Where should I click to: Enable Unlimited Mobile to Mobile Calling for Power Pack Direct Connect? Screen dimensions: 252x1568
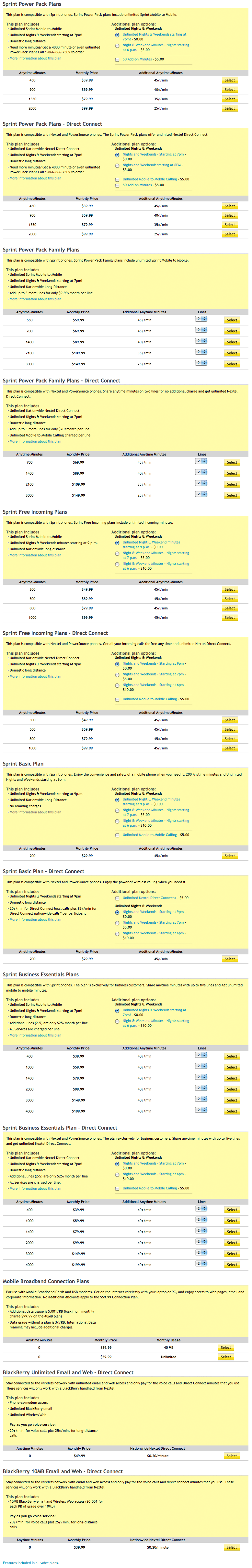tap(117, 179)
